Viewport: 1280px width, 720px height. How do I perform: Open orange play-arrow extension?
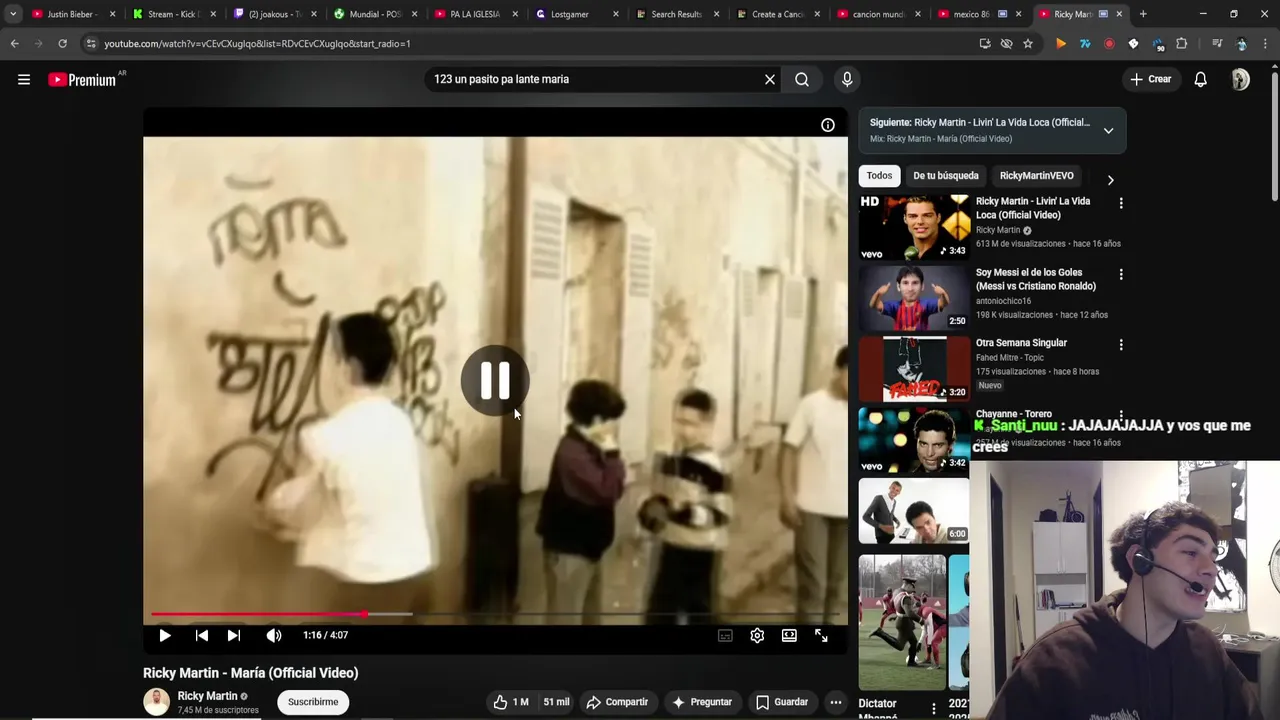[1061, 44]
